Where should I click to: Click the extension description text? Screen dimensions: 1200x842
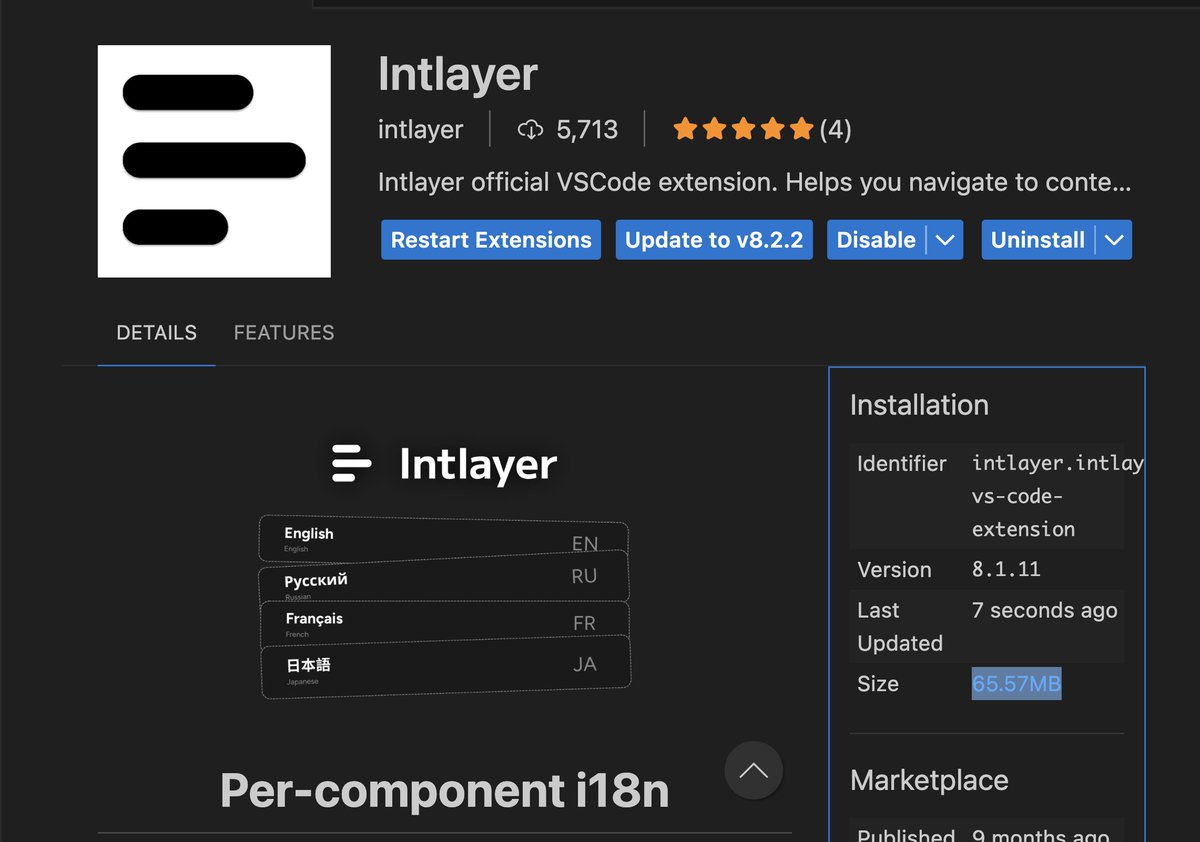pyautogui.click(x=755, y=182)
